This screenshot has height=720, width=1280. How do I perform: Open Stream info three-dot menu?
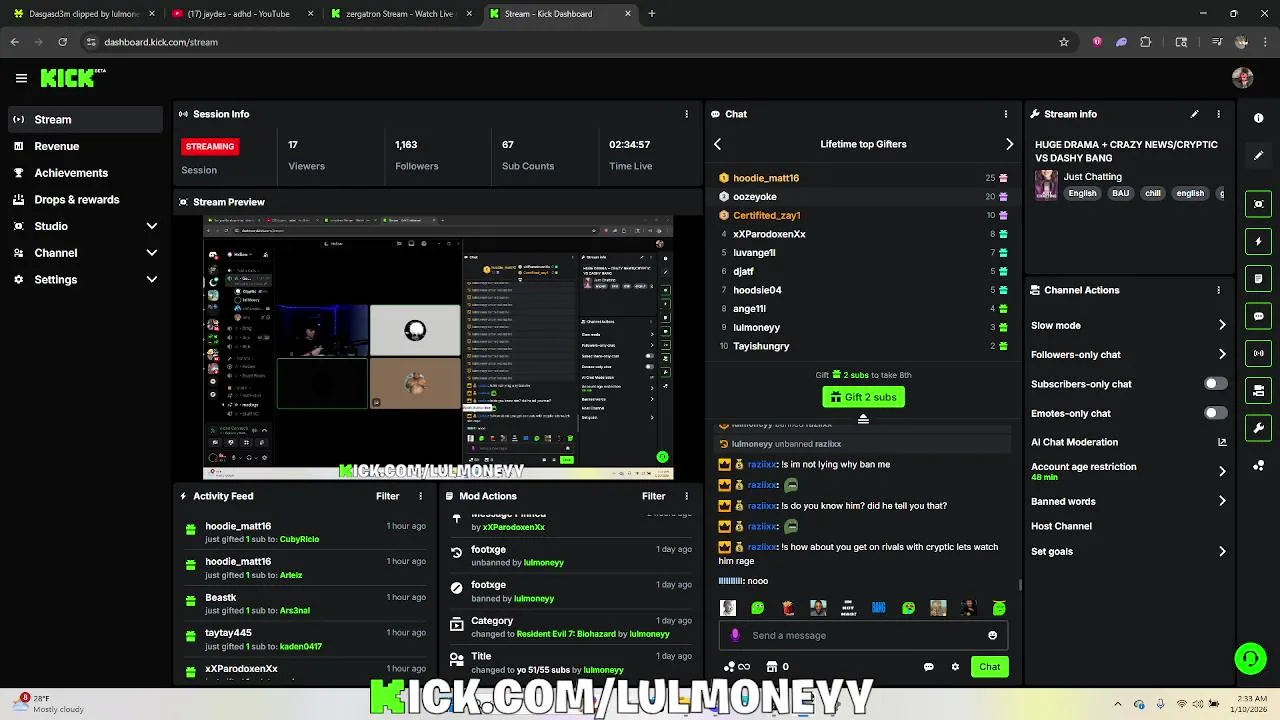point(1218,114)
